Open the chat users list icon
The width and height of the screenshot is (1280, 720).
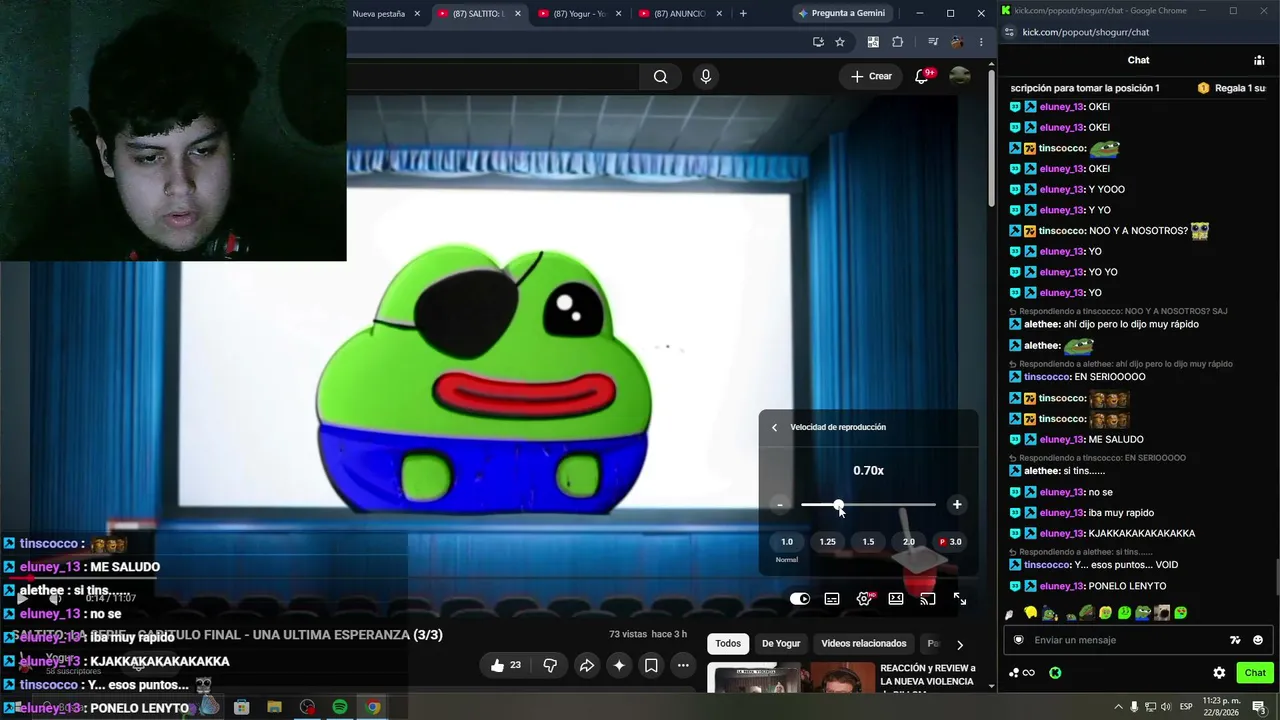click(1259, 60)
